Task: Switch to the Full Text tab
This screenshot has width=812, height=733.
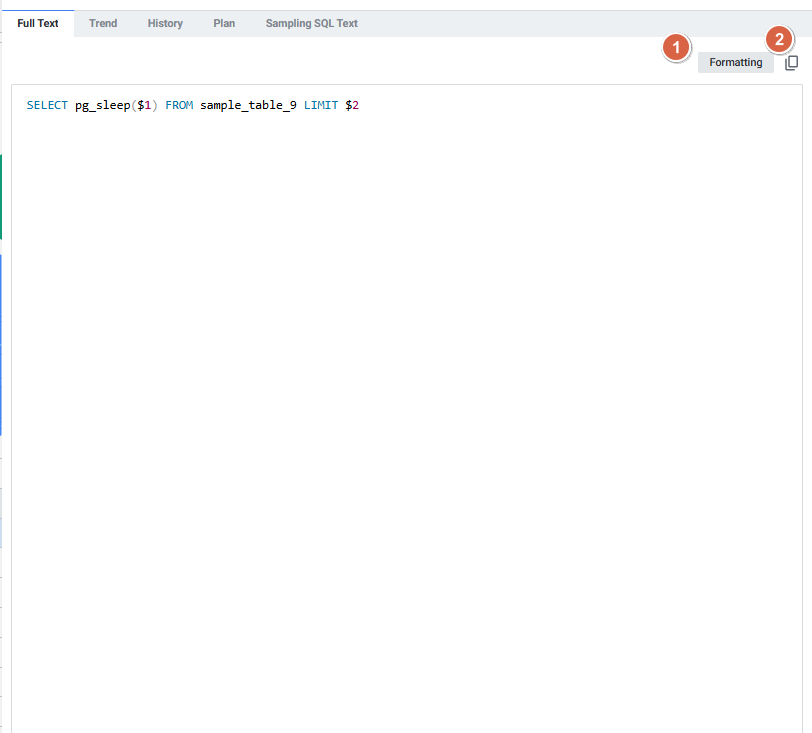Action: pyautogui.click(x=38, y=23)
